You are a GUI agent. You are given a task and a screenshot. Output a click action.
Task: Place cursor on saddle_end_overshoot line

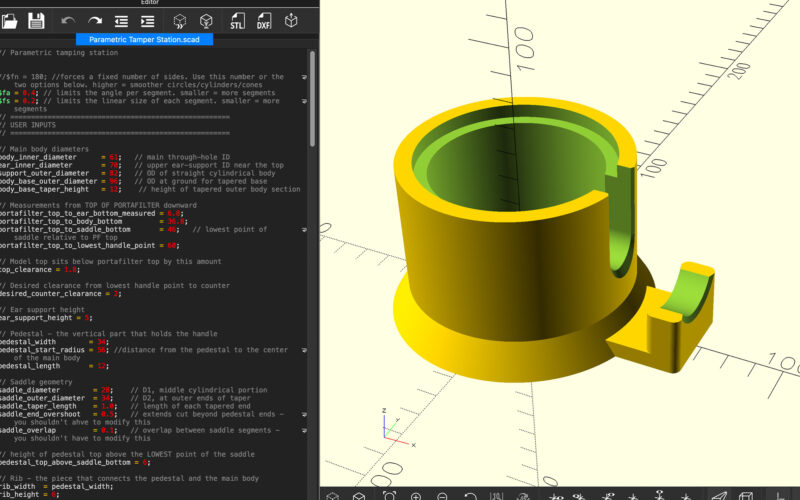(142, 414)
